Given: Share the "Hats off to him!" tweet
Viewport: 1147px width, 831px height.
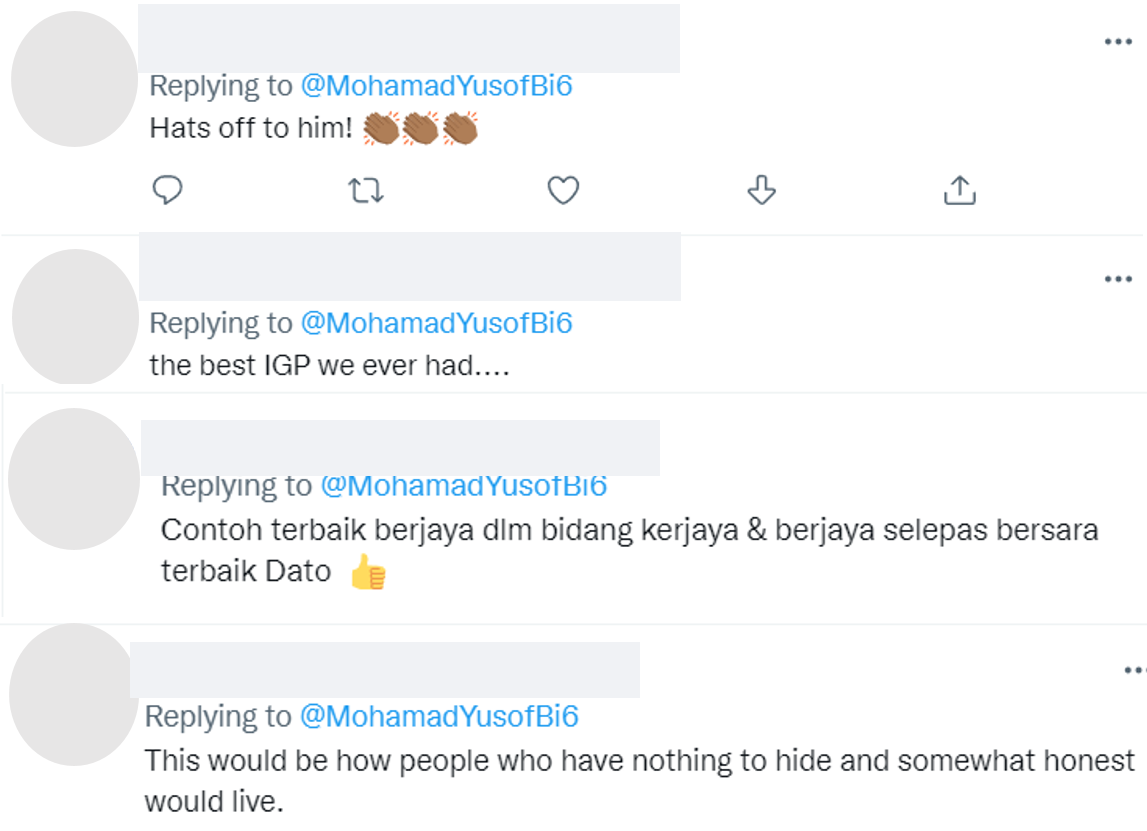Looking at the screenshot, I should 960,190.
